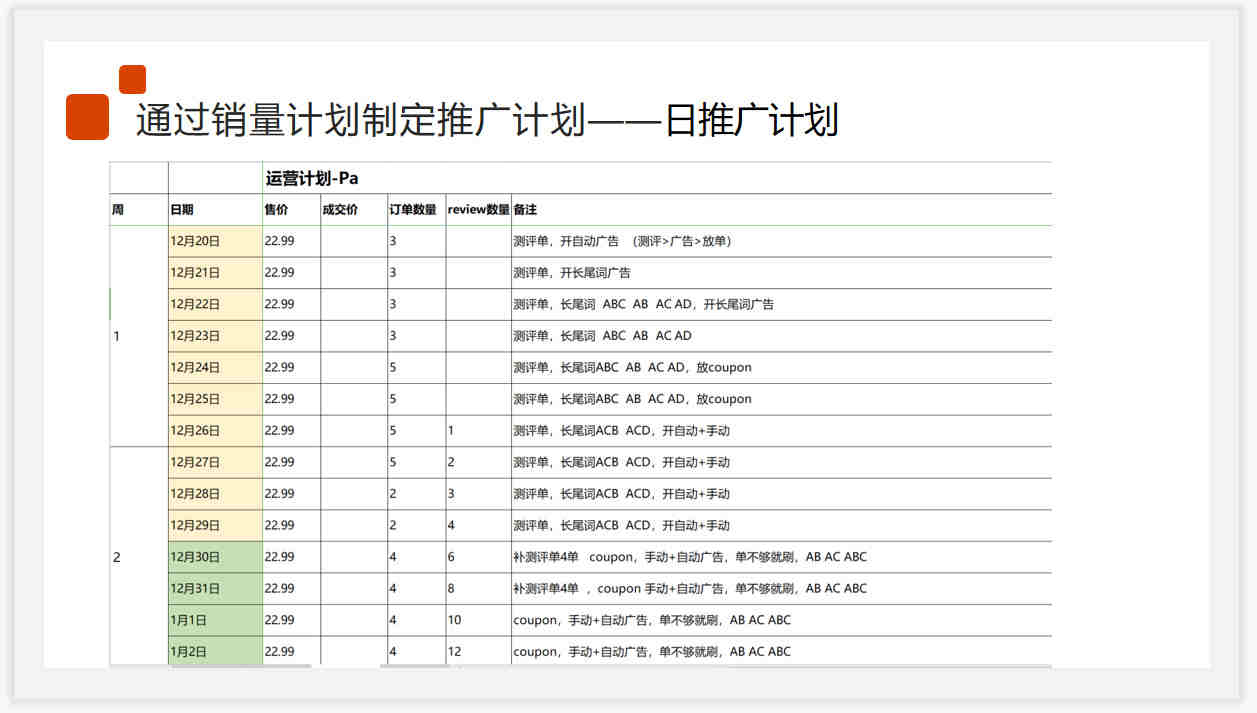The height and width of the screenshot is (713, 1257).
Task: Select the 12月22日 remark ending 开长尾词广告
Action: coord(643,304)
